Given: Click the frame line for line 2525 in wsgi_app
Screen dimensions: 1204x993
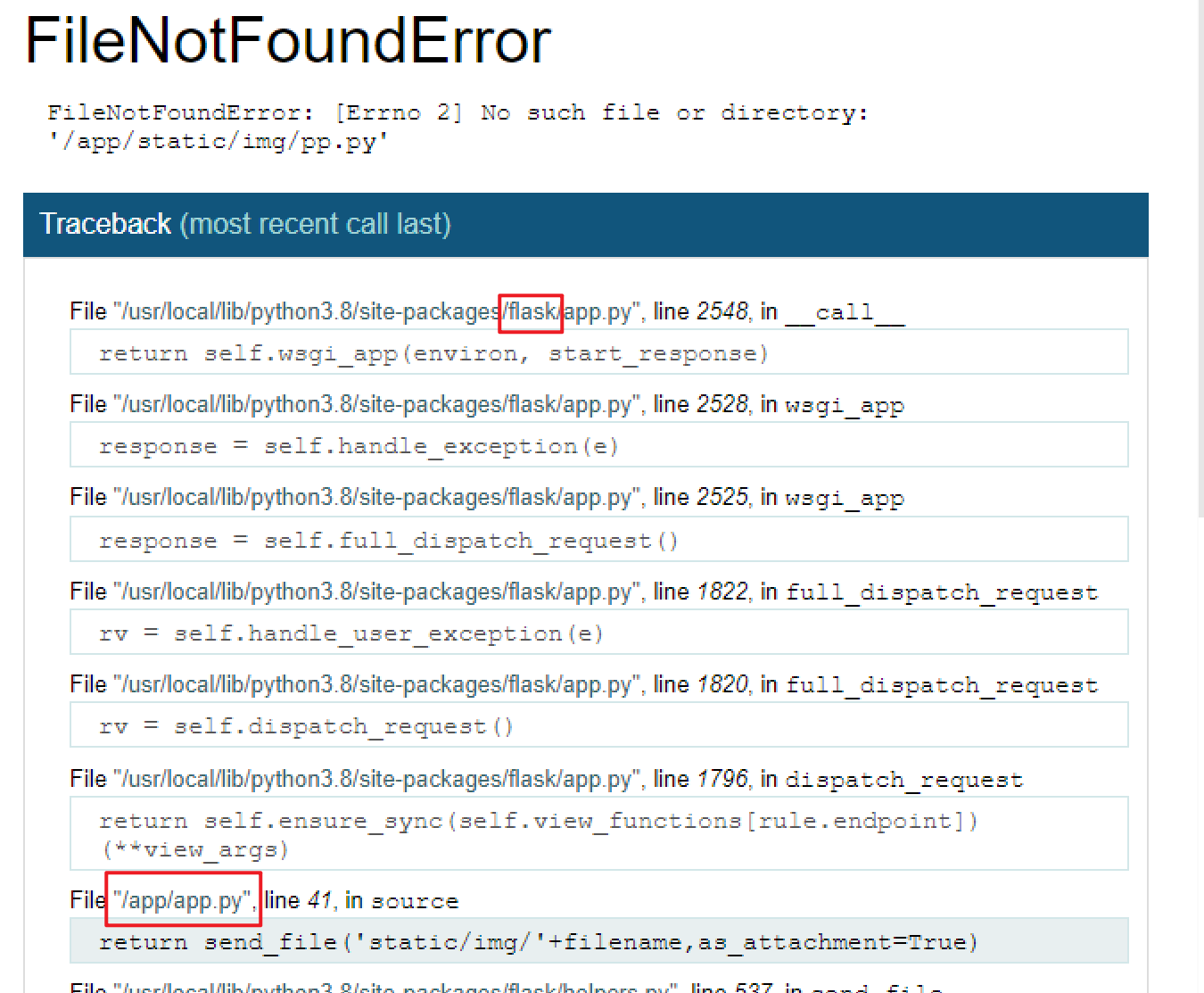Looking at the screenshot, I should coord(487,497).
